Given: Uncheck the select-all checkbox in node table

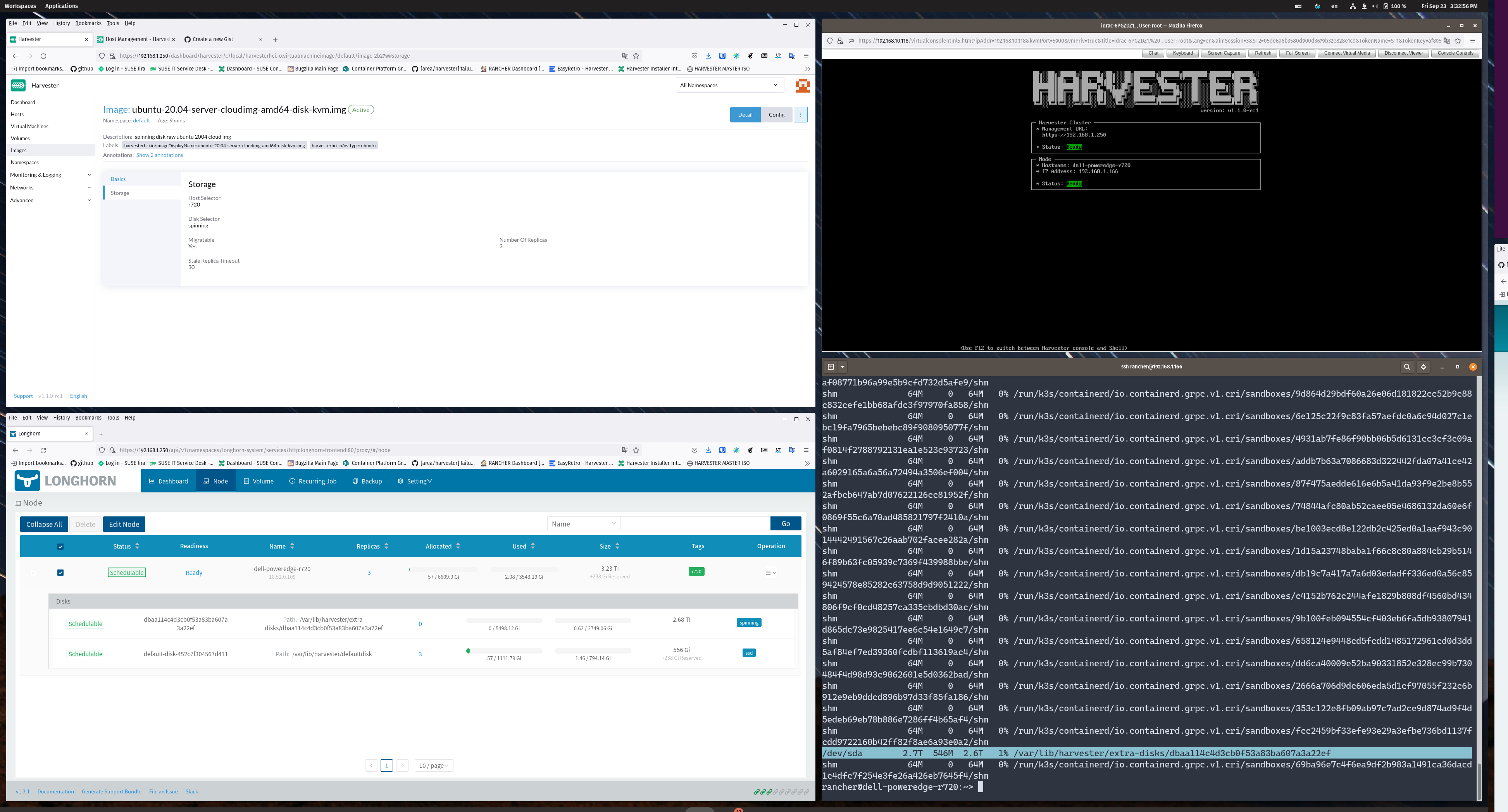Looking at the screenshot, I should (60, 546).
